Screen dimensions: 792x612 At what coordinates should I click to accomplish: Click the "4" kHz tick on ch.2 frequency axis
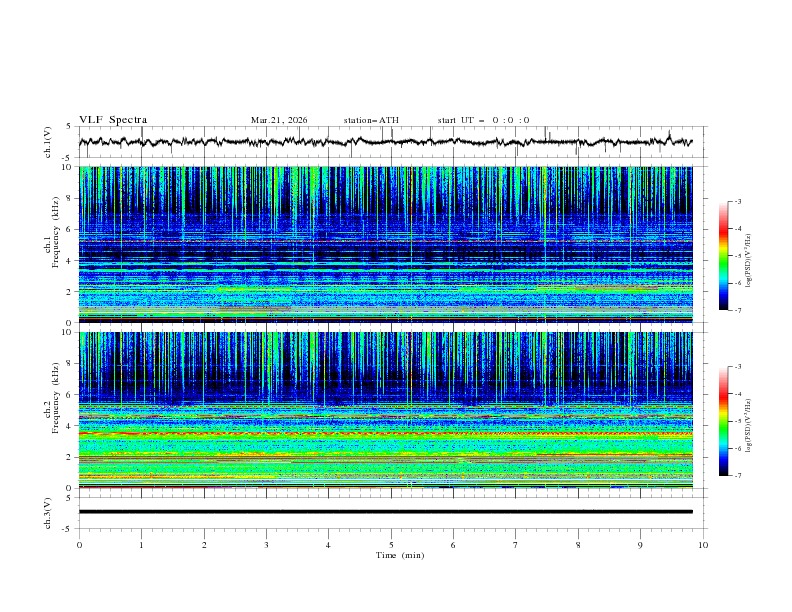tap(70, 426)
